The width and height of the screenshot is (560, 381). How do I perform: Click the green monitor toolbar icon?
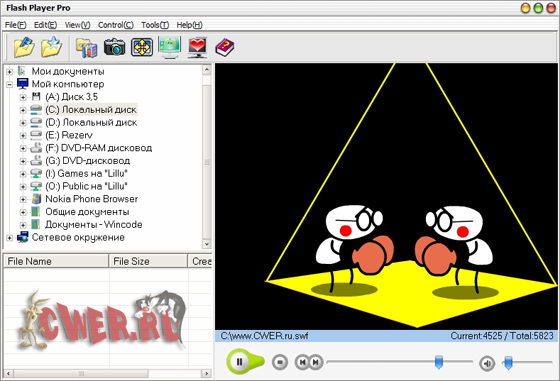click(170, 47)
